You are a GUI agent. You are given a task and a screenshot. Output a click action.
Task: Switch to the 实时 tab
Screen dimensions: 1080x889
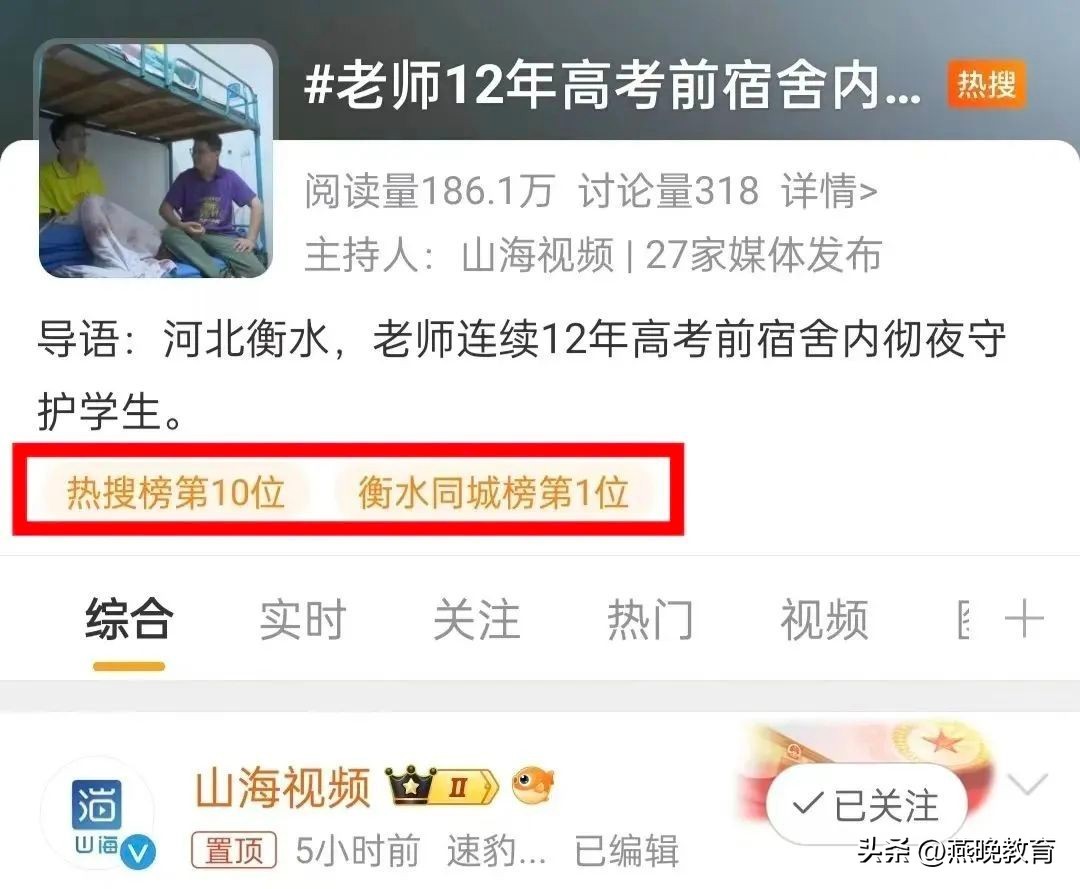coord(302,620)
